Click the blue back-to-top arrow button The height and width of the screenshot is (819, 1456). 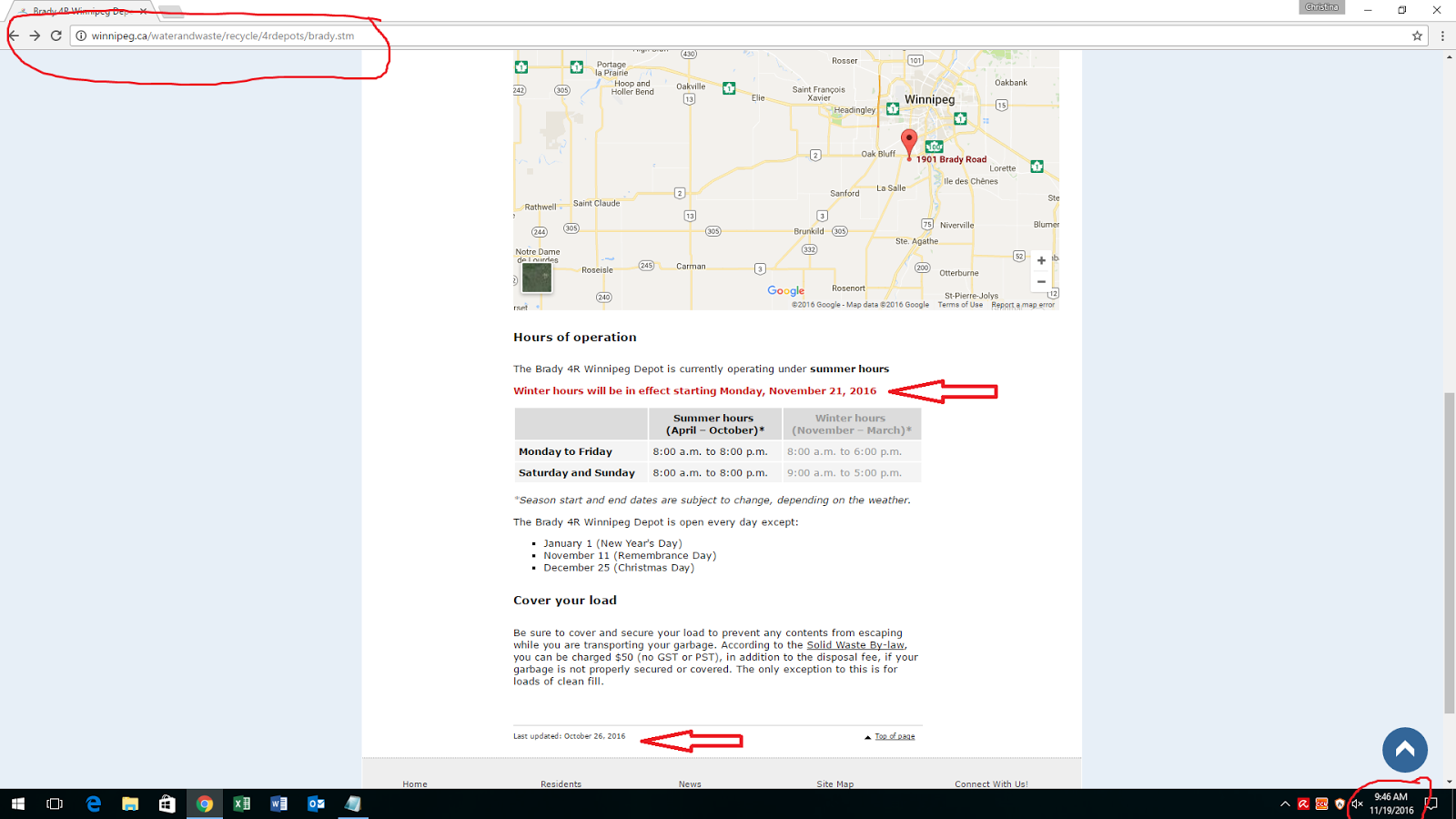[x=1405, y=750]
